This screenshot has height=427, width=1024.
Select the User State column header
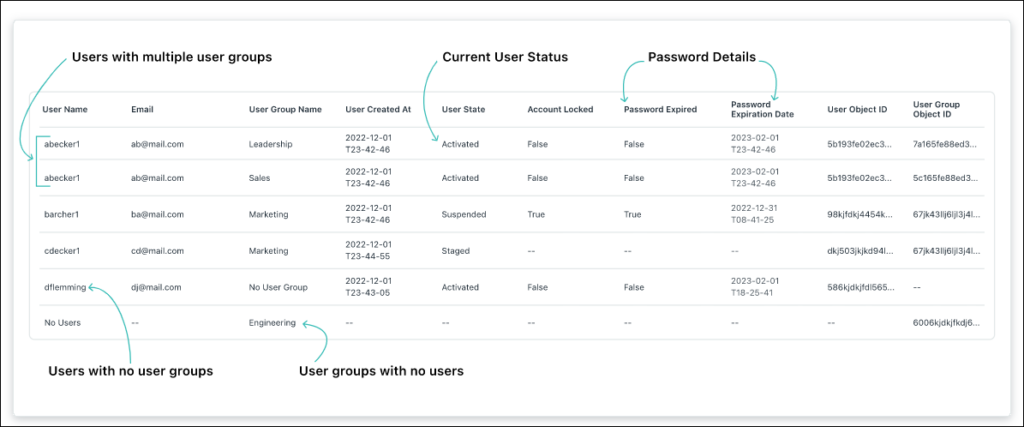(463, 109)
